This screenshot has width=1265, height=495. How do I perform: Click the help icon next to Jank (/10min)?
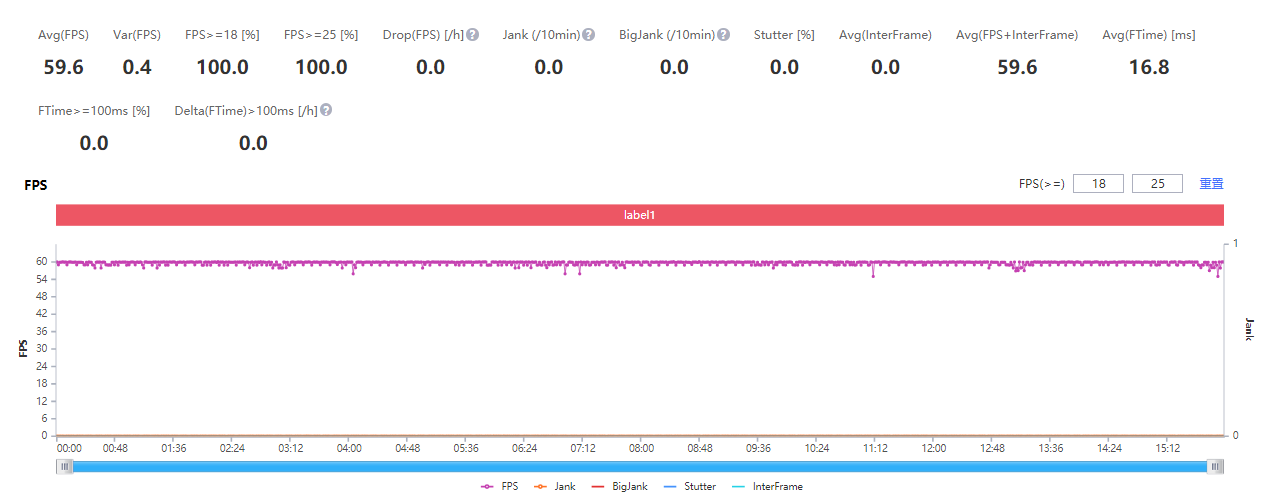(x=589, y=35)
